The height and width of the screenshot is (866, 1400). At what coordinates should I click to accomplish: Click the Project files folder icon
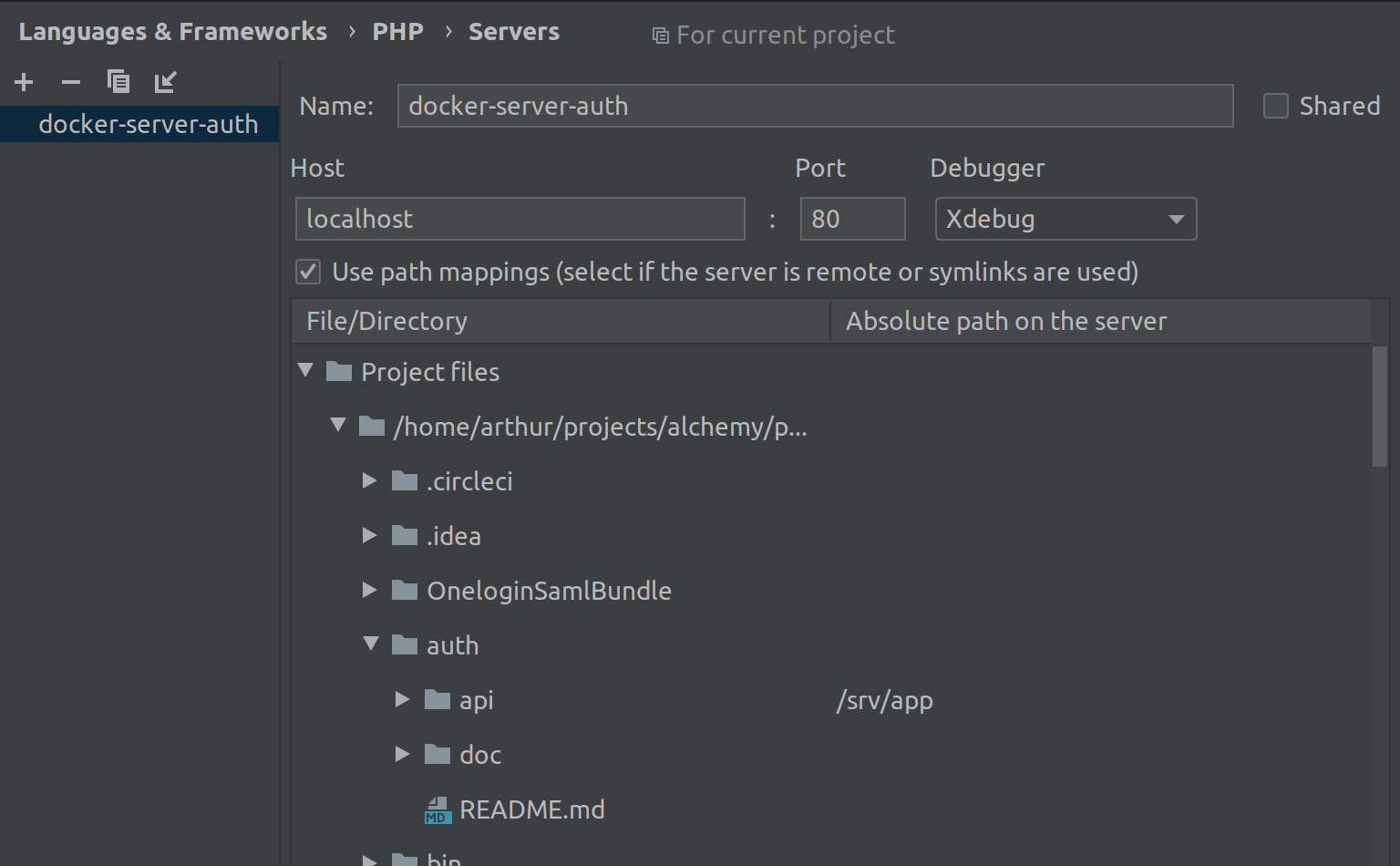coord(339,371)
